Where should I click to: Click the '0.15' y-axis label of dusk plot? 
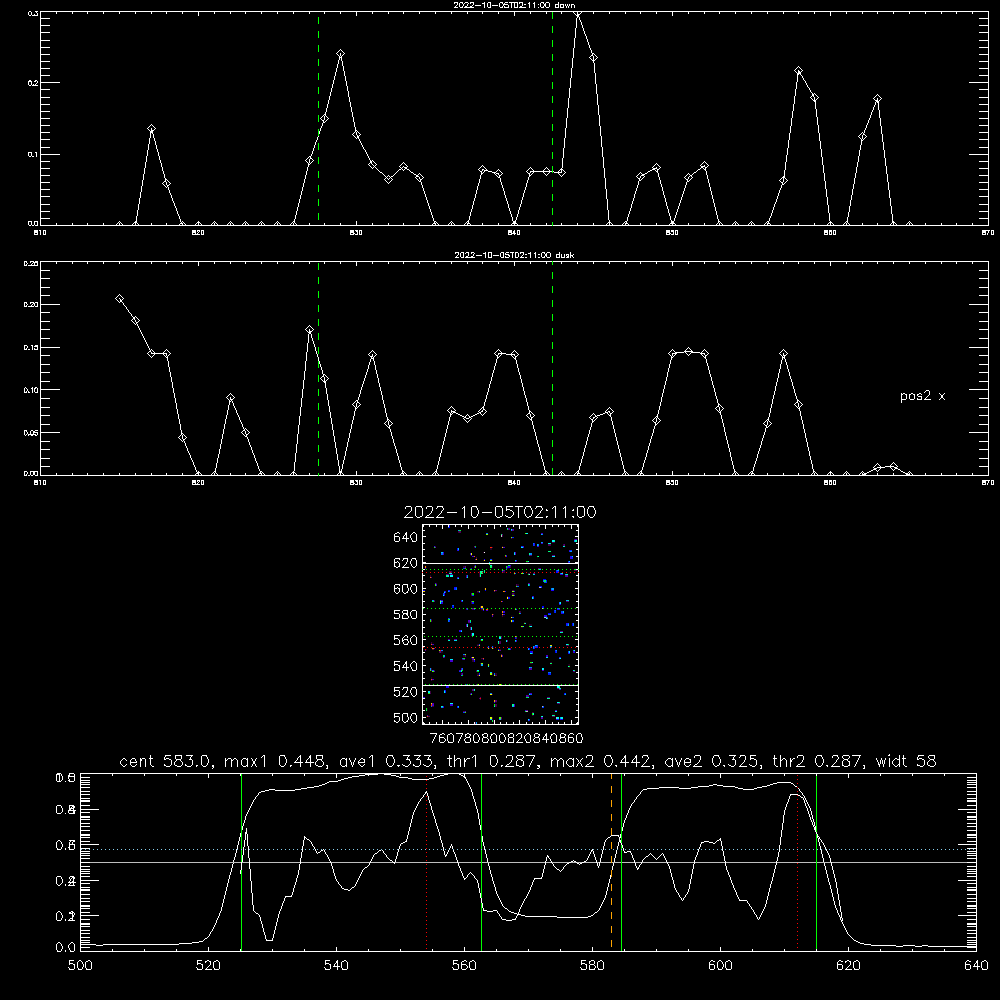[x=31, y=347]
